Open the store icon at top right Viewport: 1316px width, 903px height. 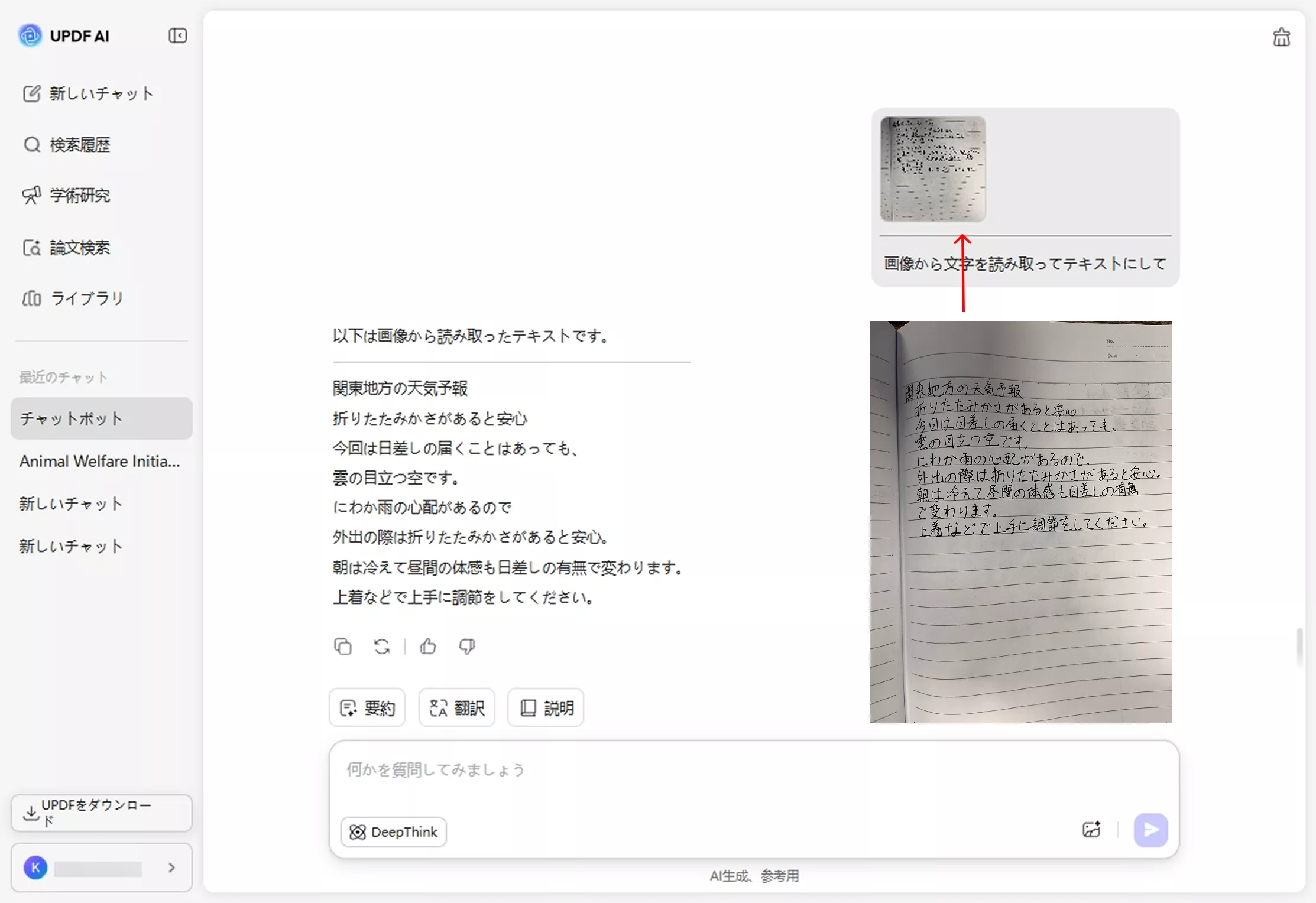click(1282, 37)
